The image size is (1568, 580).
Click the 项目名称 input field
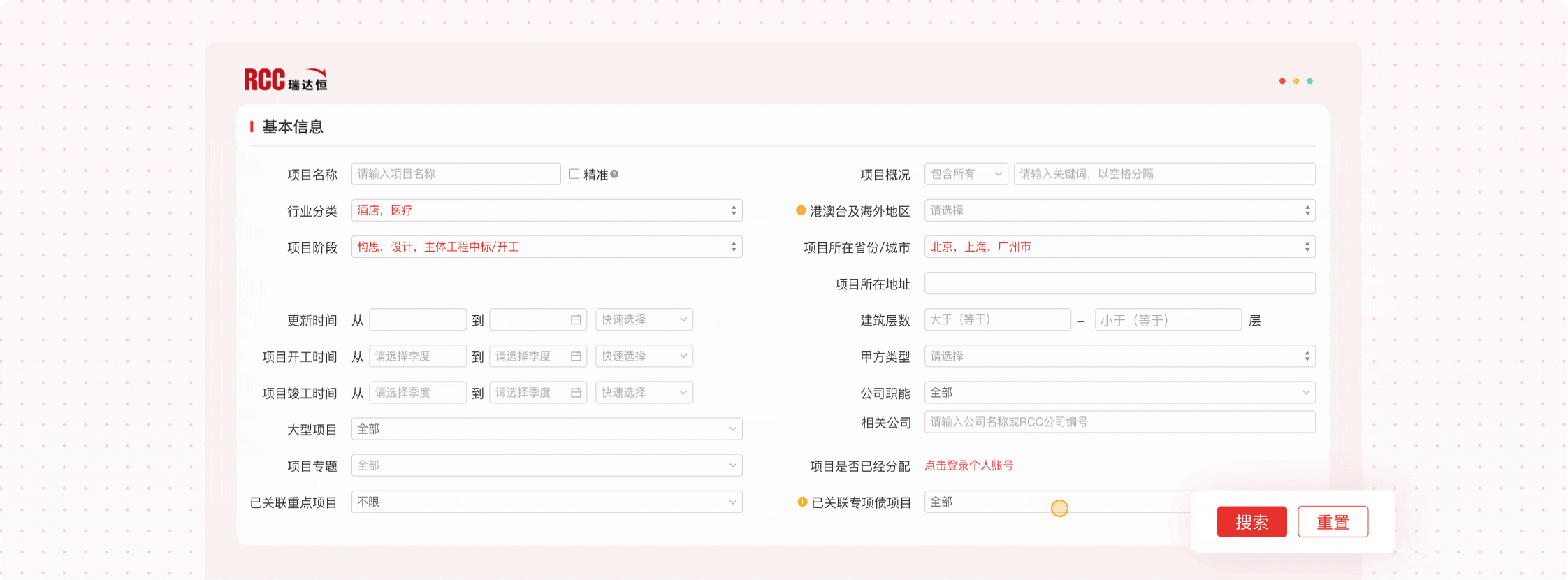(456, 174)
